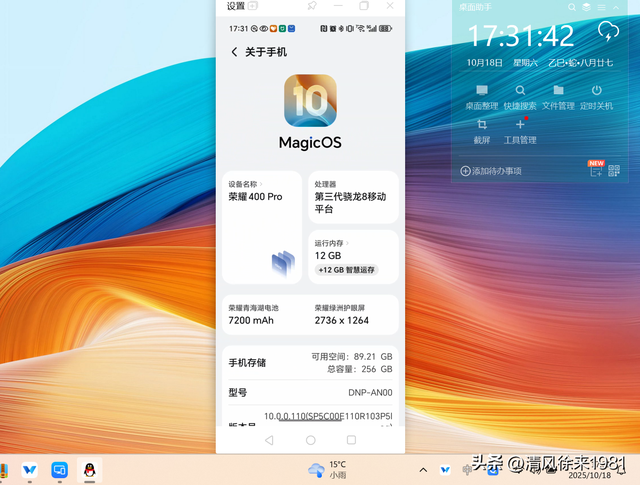The image size is (640, 485).
Task: Open search in 桌面助手 header
Action: point(572,7)
